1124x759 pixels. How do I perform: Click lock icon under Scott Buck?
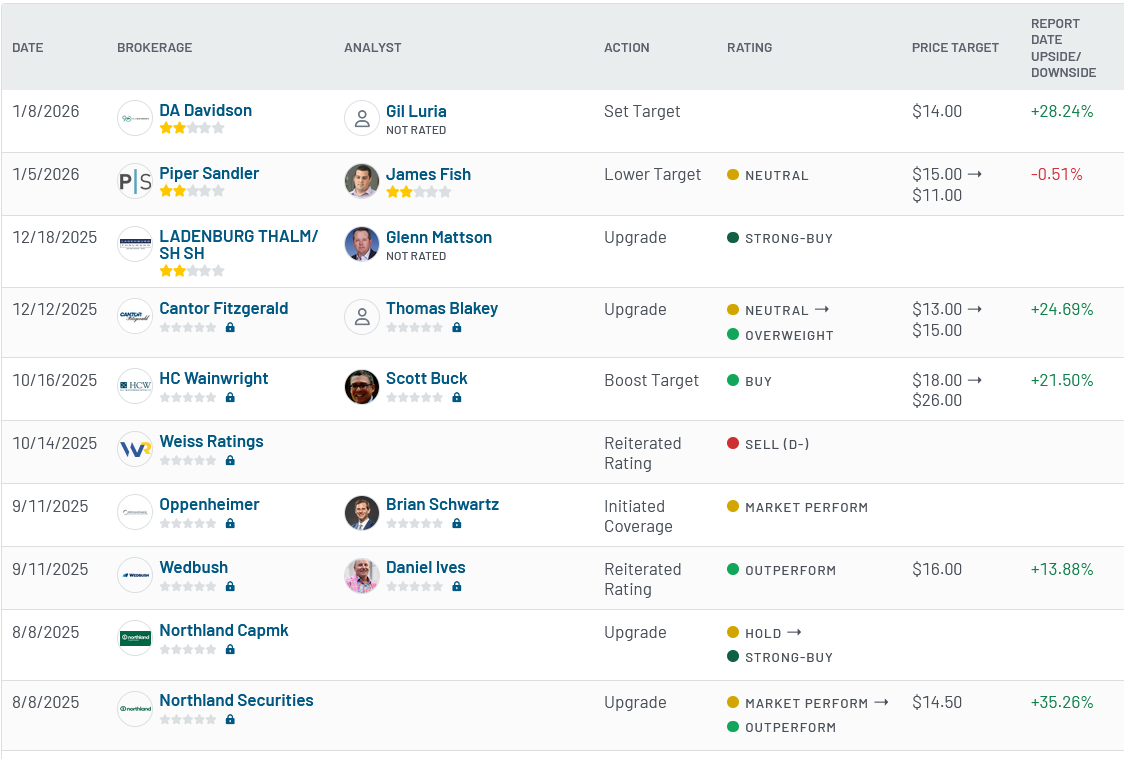[x=457, y=398]
